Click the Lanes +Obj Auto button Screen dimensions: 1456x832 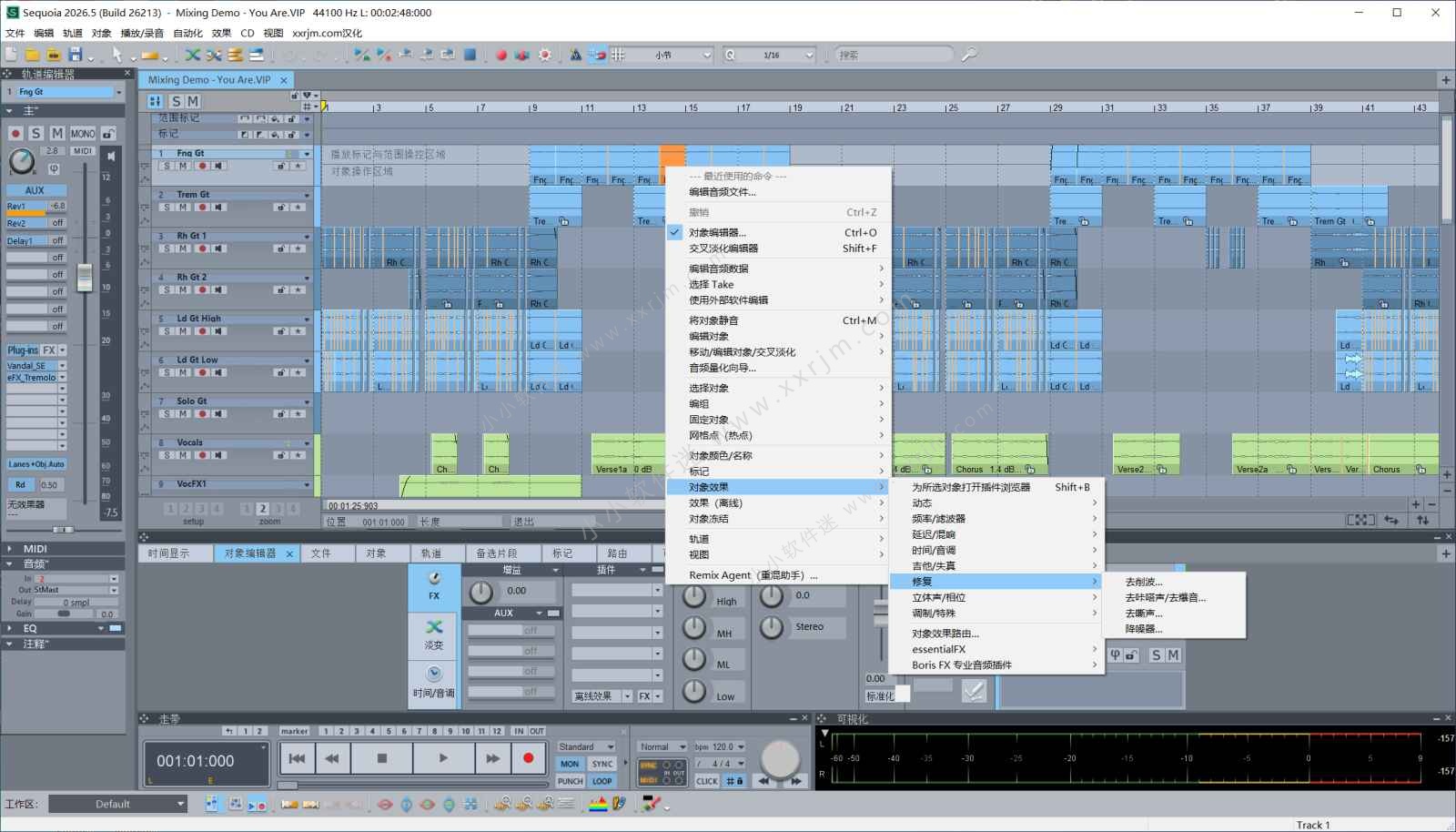pyautogui.click(x=36, y=464)
